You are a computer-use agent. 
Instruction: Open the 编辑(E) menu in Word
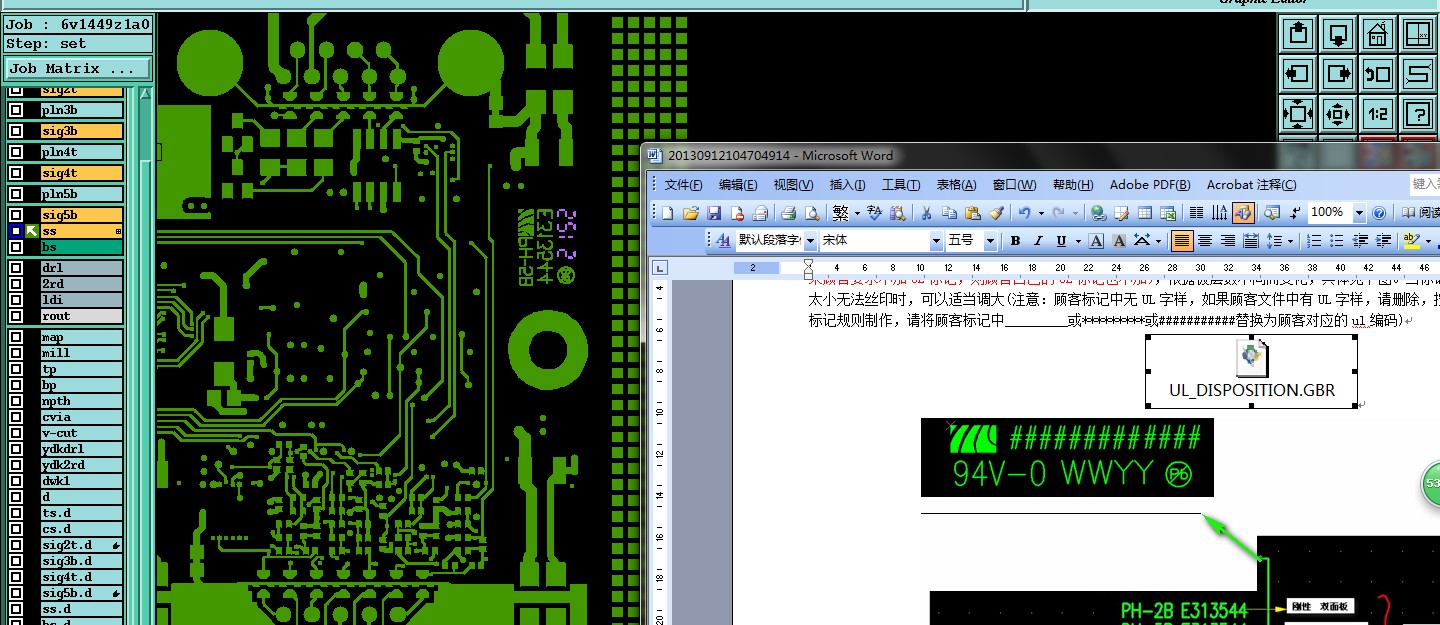coord(738,185)
